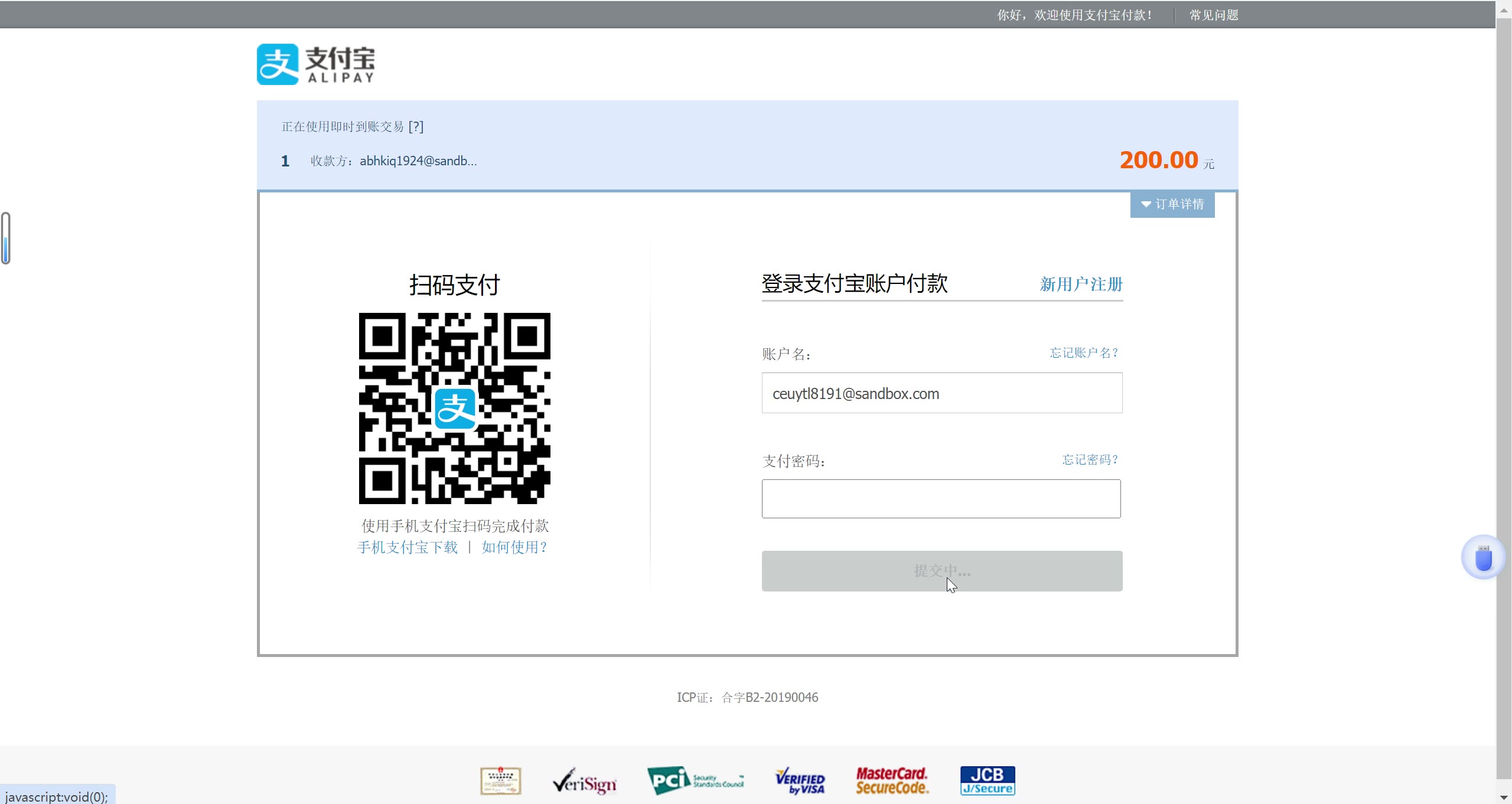Open 手机支付宝下载 link
Image resolution: width=1512 pixels, height=804 pixels.
tap(408, 548)
